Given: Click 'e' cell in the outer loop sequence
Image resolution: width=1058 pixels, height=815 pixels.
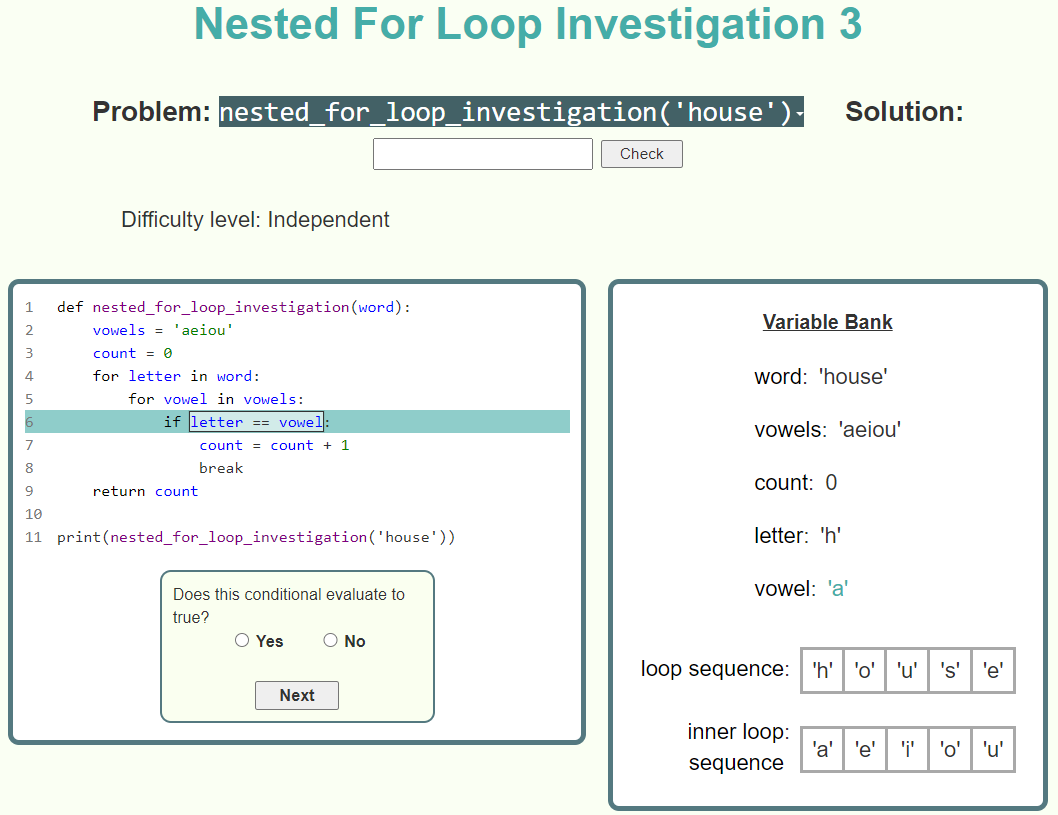Looking at the screenshot, I should coord(993,670).
